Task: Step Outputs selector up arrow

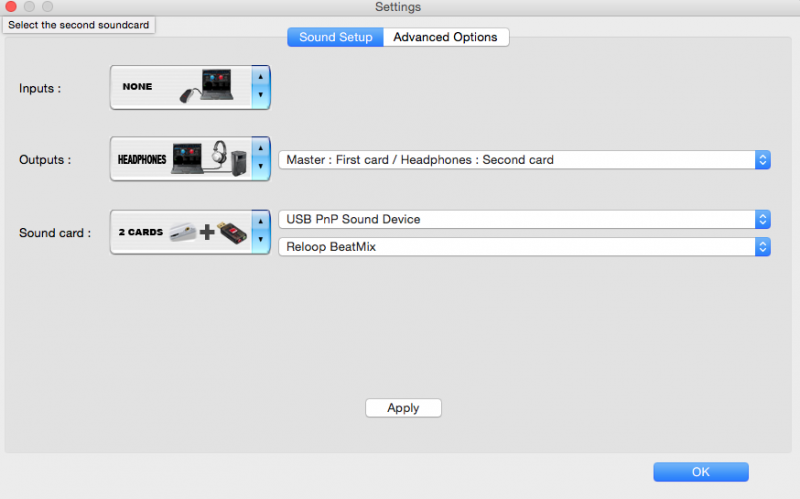Action: tap(261, 148)
